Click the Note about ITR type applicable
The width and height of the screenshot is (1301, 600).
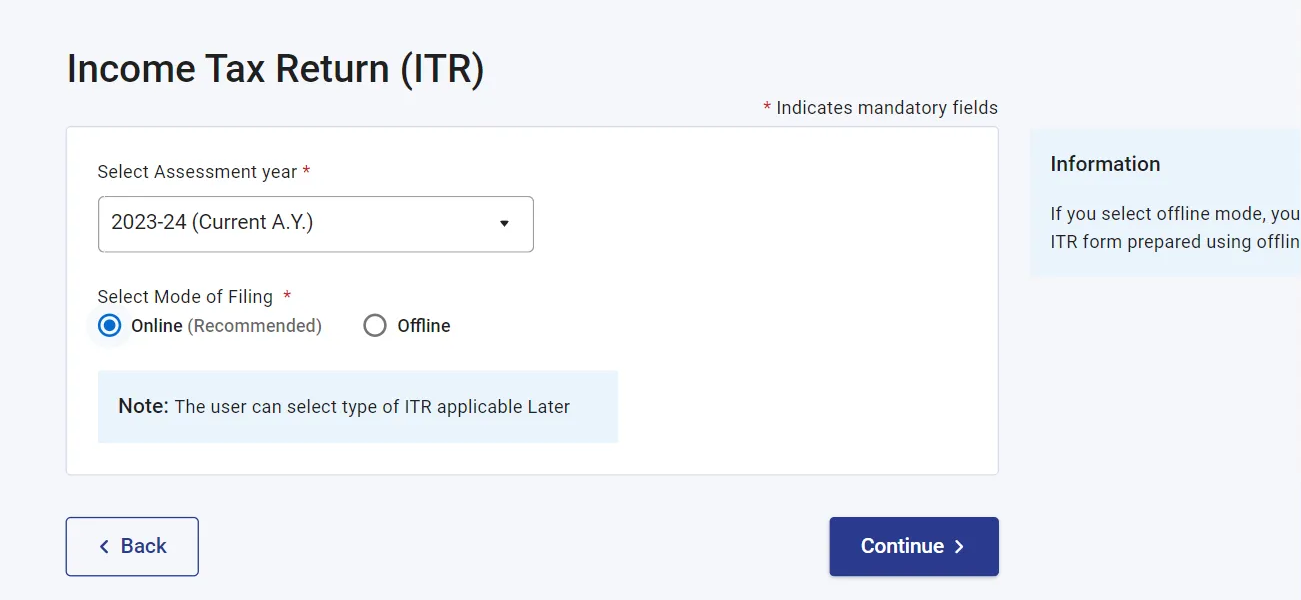[344, 407]
